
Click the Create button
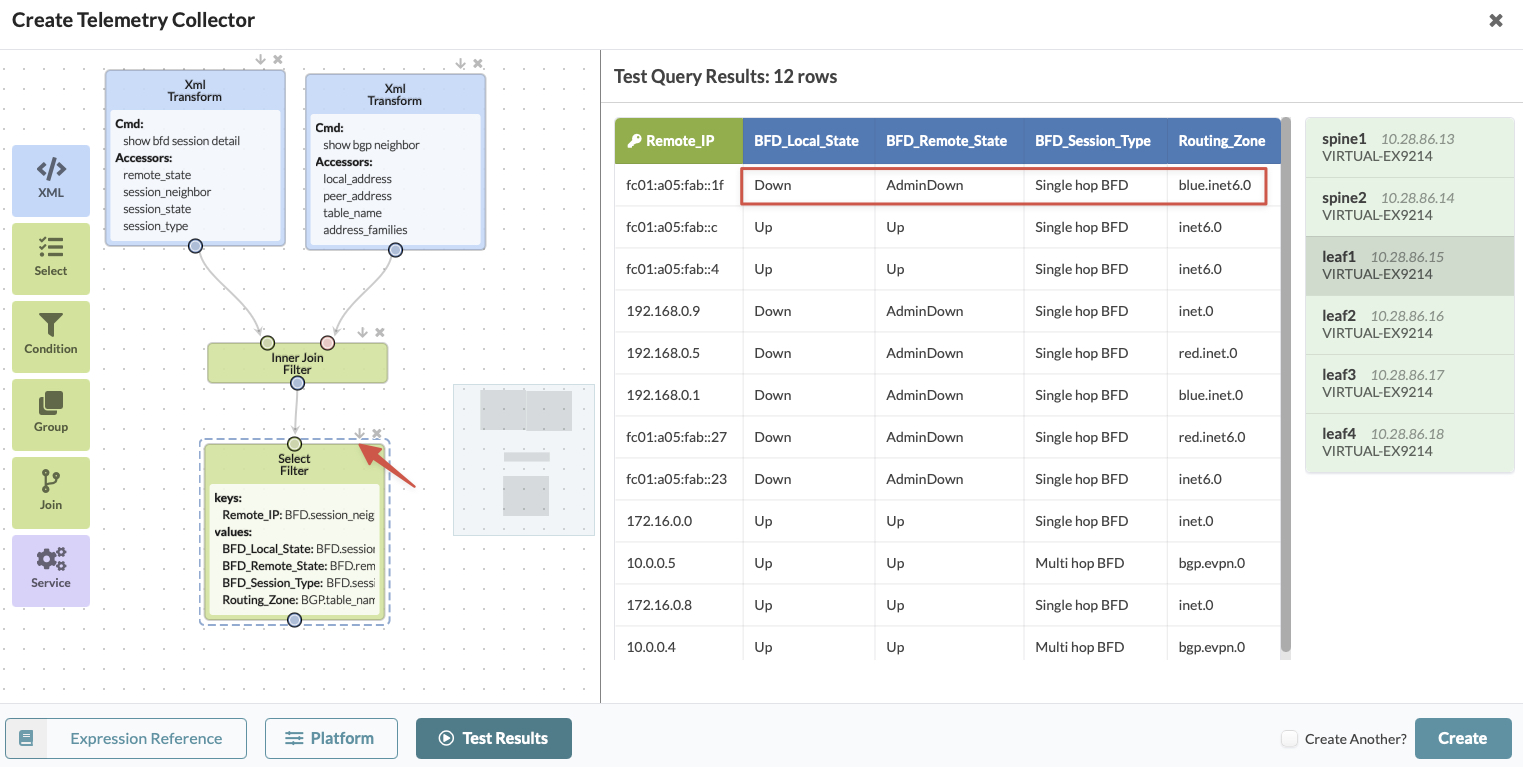[x=1462, y=738]
